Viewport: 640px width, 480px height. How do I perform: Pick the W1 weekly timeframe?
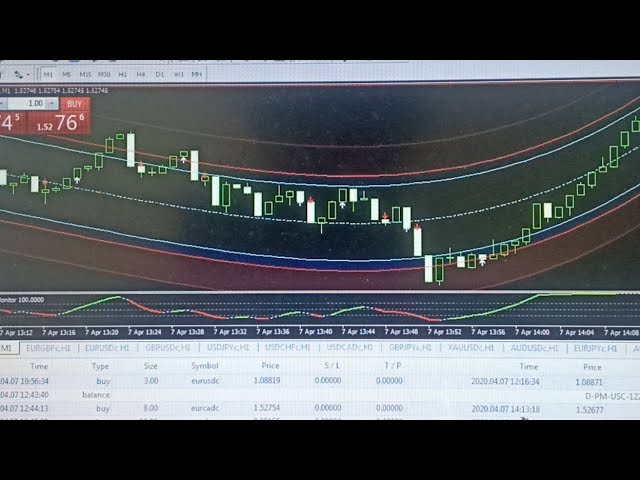click(x=178, y=74)
